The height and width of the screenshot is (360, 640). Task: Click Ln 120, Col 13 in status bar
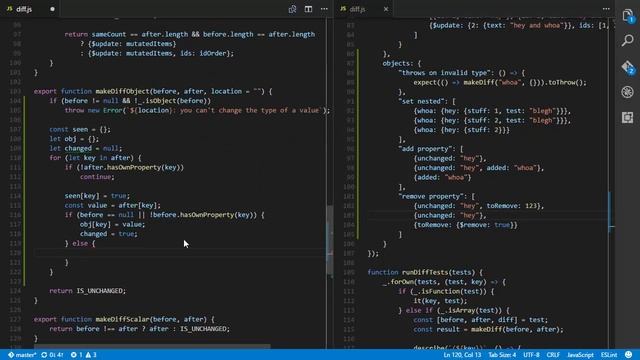click(x=462, y=355)
